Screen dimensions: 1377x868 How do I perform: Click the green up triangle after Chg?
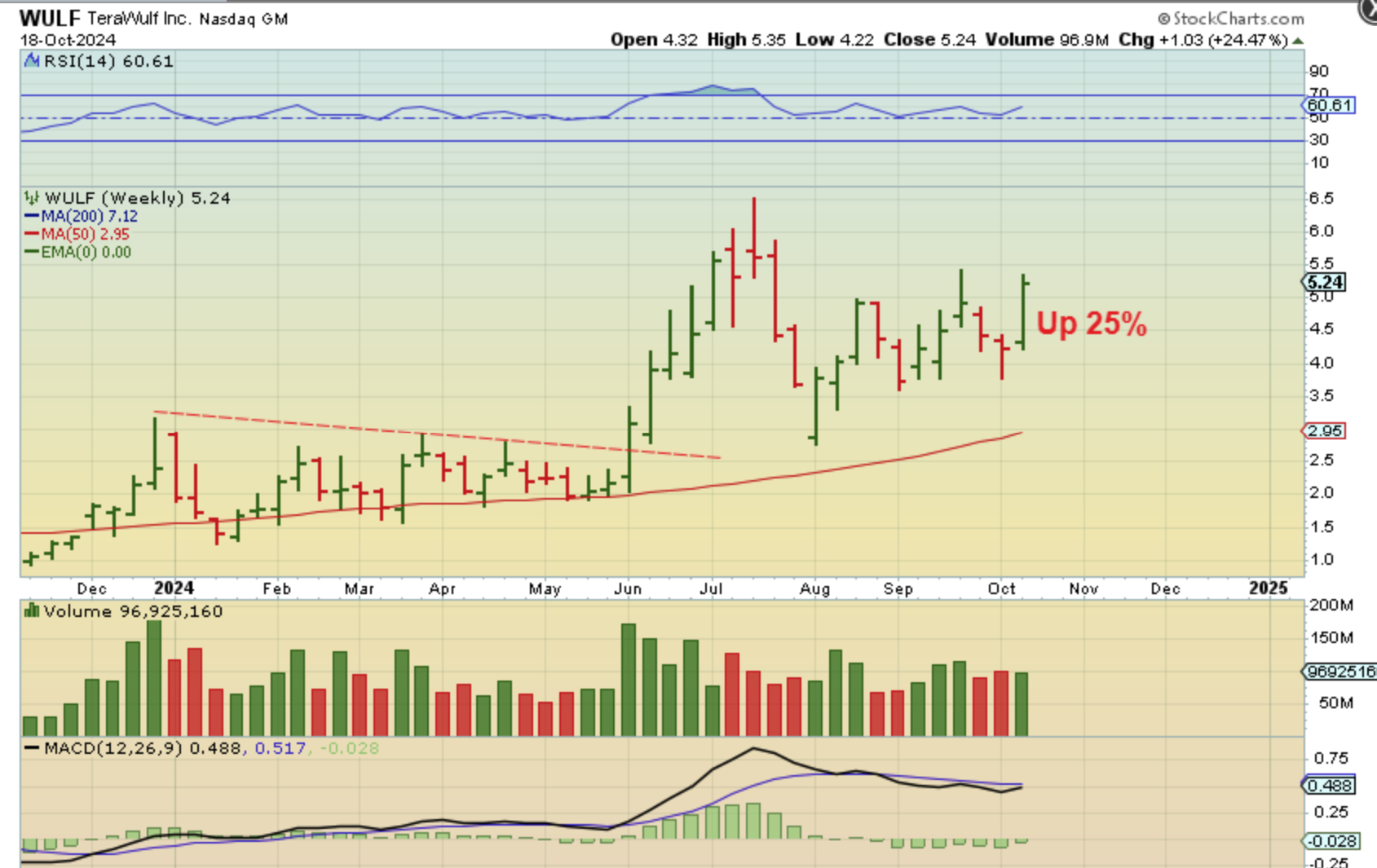1298,41
